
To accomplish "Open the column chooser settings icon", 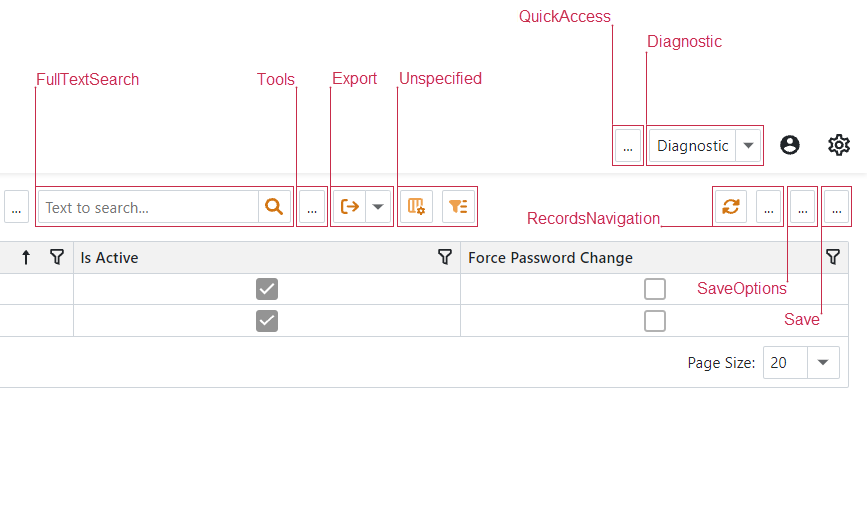I will 417,207.
